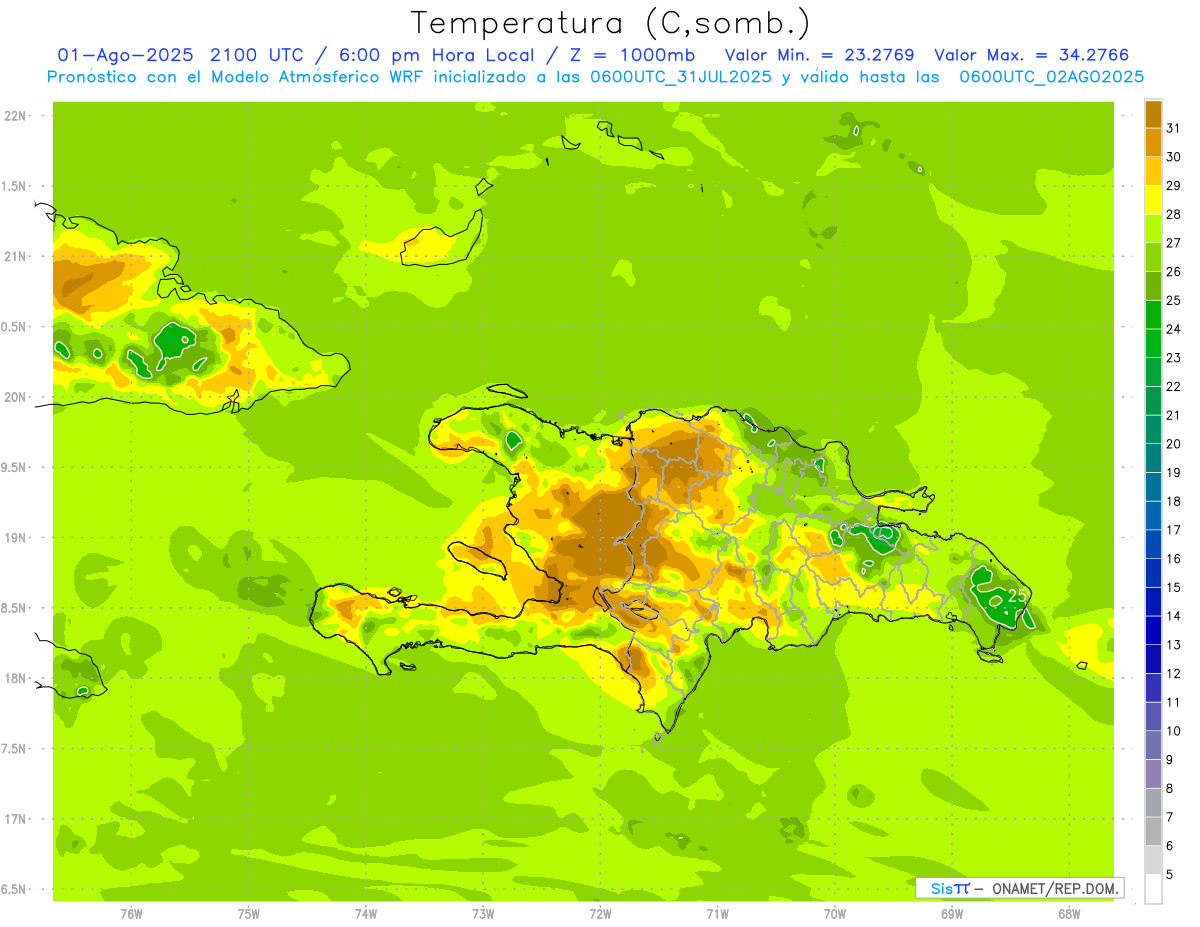
Task: Click the "69W" longitude axis label
Action: 952,913
